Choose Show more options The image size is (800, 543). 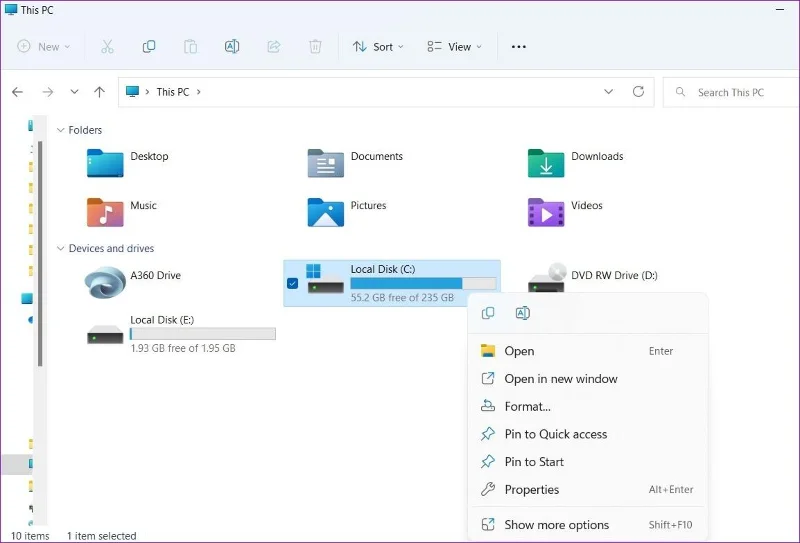(588, 525)
